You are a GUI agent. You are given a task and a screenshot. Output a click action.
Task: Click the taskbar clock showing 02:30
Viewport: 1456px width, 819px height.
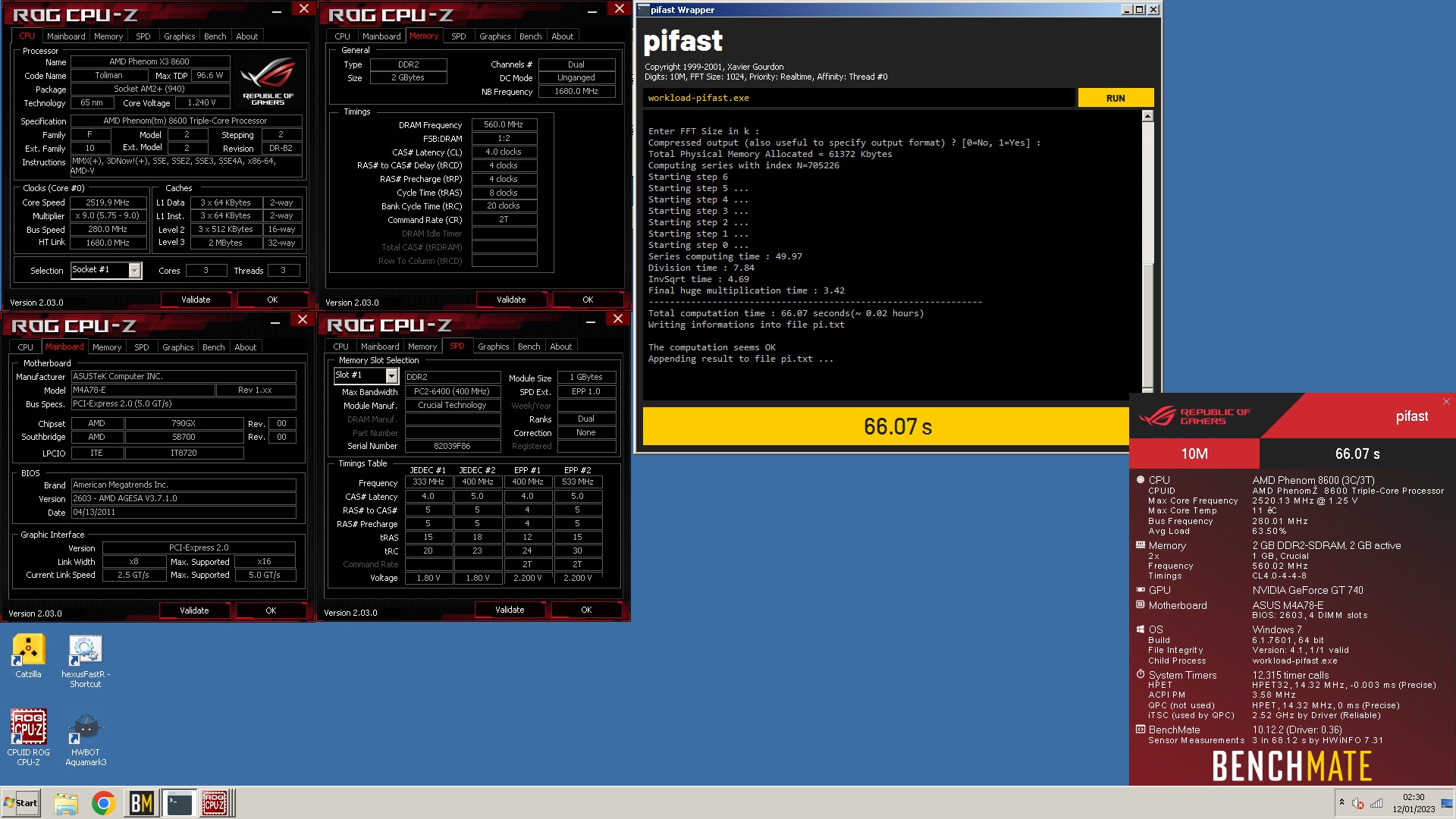click(1414, 803)
